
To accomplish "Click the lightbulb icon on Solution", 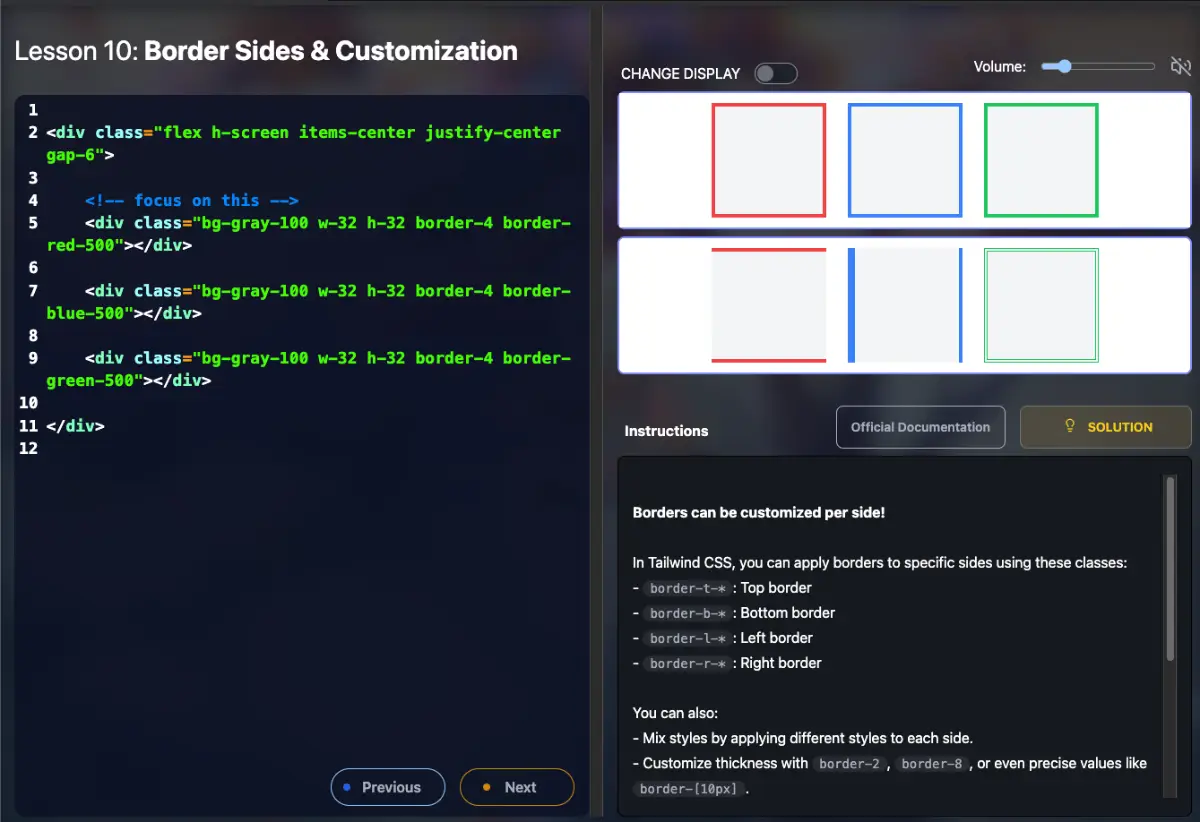I will [1069, 427].
